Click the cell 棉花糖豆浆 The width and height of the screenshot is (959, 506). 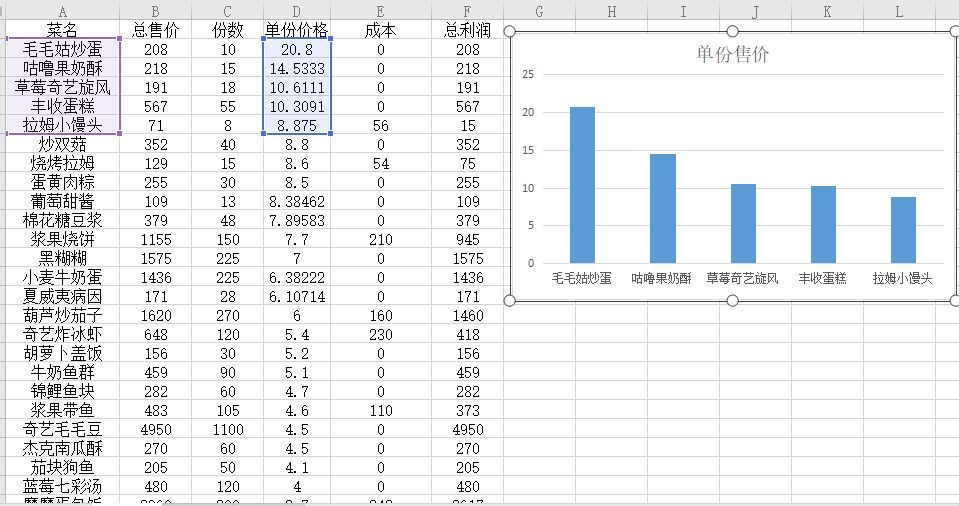pyautogui.click(x=62, y=220)
